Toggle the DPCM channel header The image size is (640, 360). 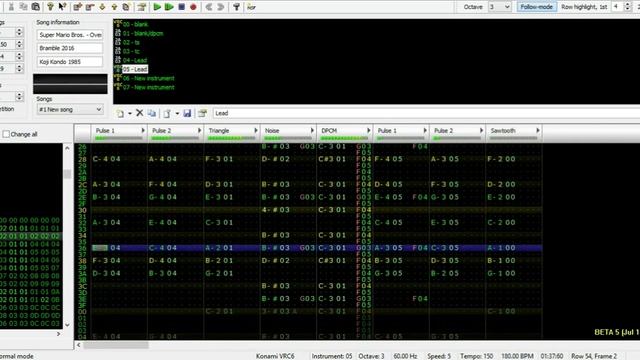[x=344, y=133]
